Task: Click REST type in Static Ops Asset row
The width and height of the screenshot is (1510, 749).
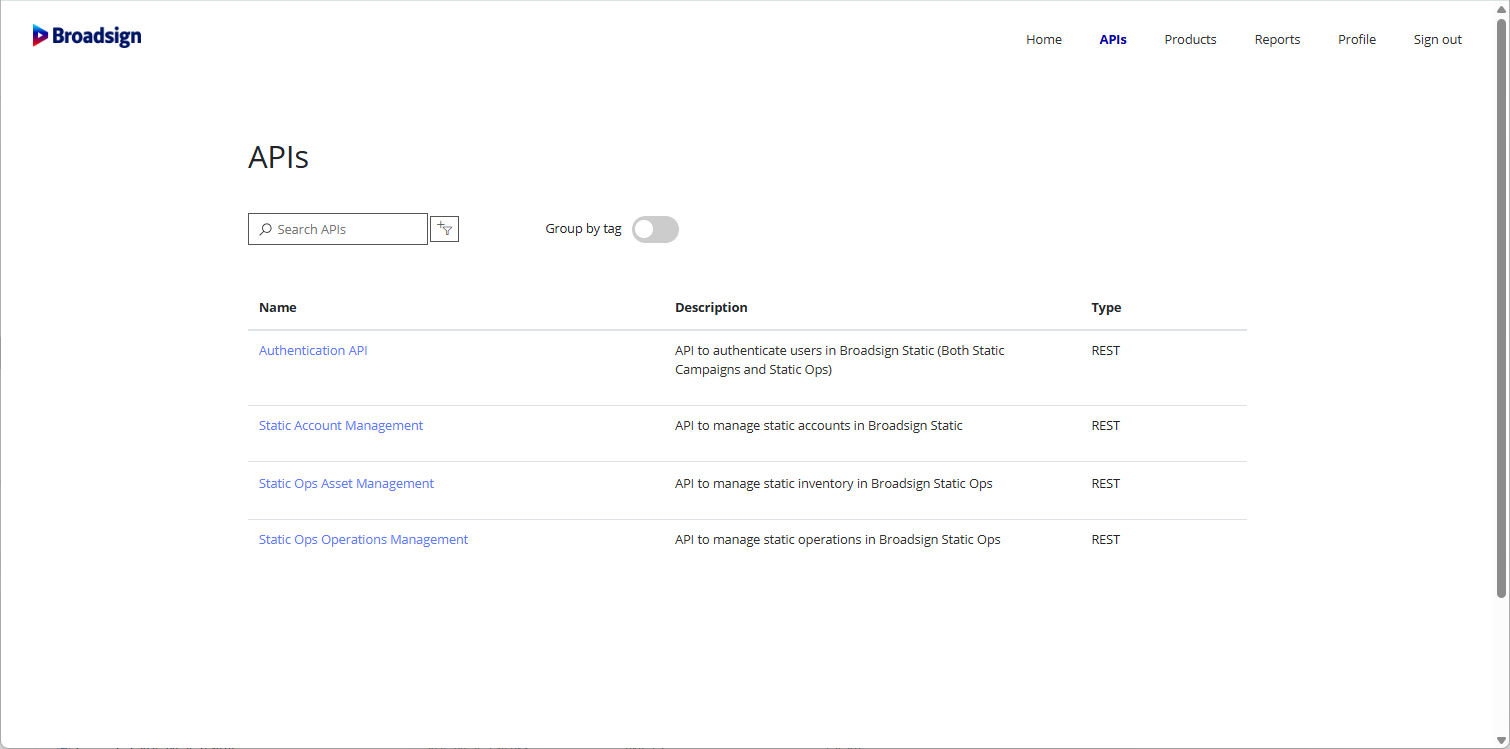Action: (1106, 484)
